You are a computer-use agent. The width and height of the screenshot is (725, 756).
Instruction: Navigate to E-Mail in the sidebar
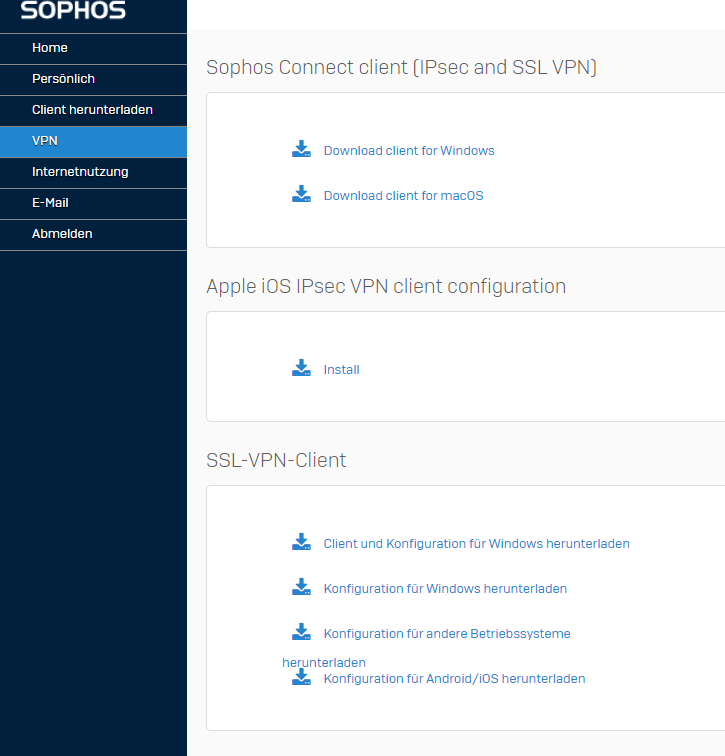pyautogui.click(x=50, y=203)
